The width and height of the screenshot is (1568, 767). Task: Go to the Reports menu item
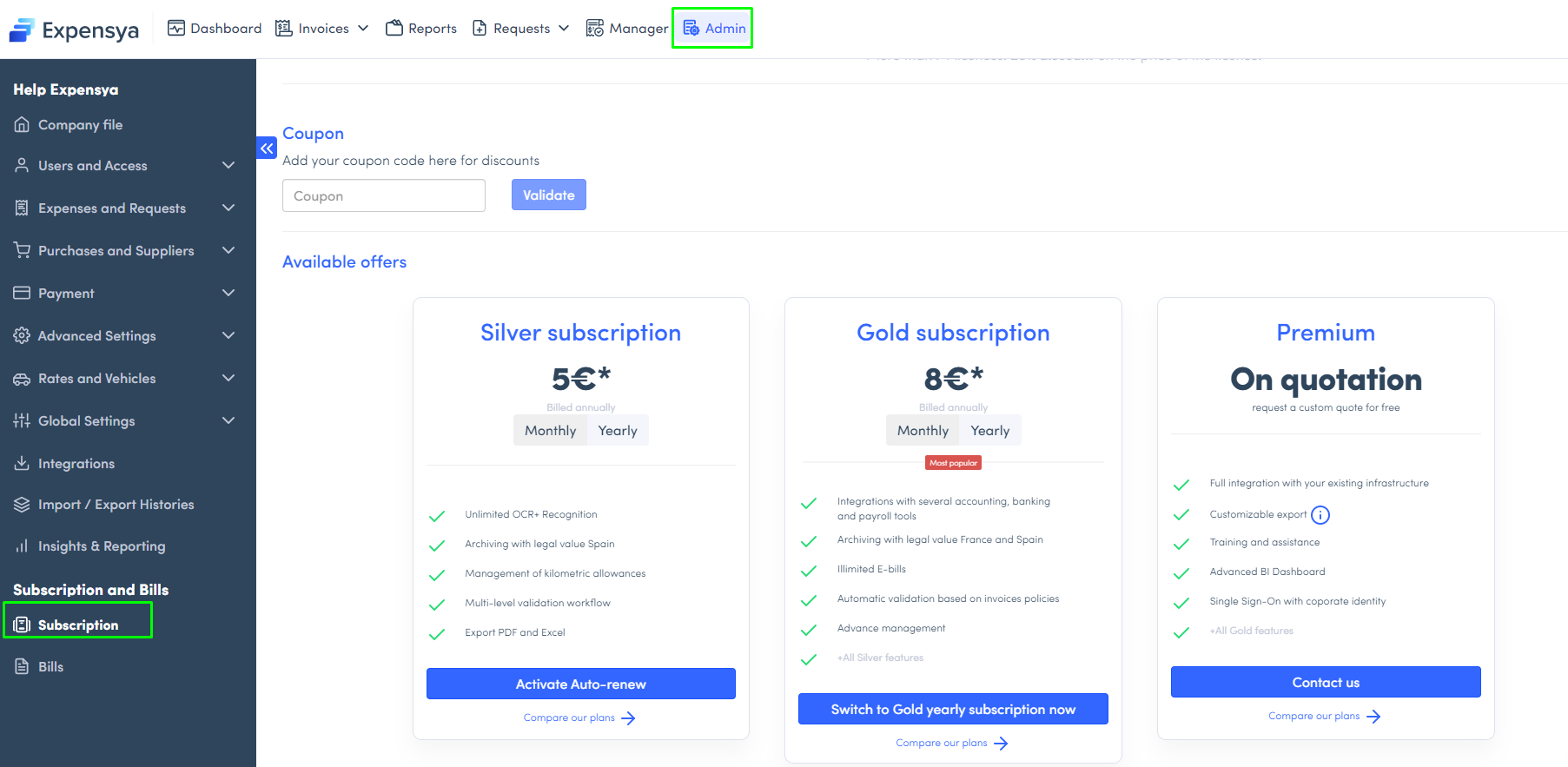tap(421, 29)
